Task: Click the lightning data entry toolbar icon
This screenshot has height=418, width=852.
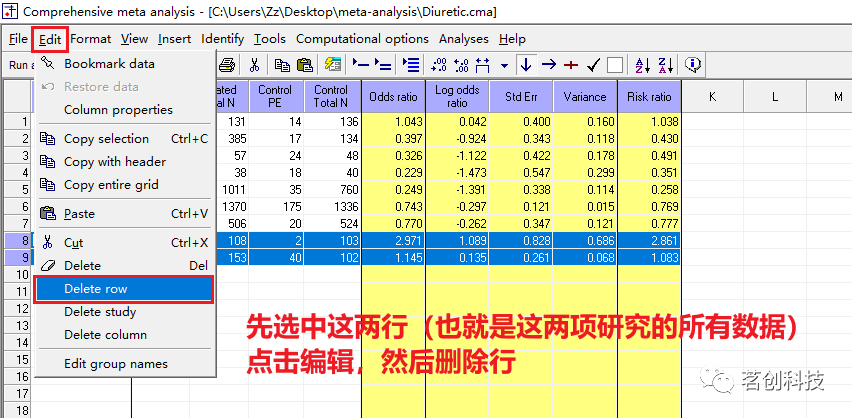Action: point(333,65)
